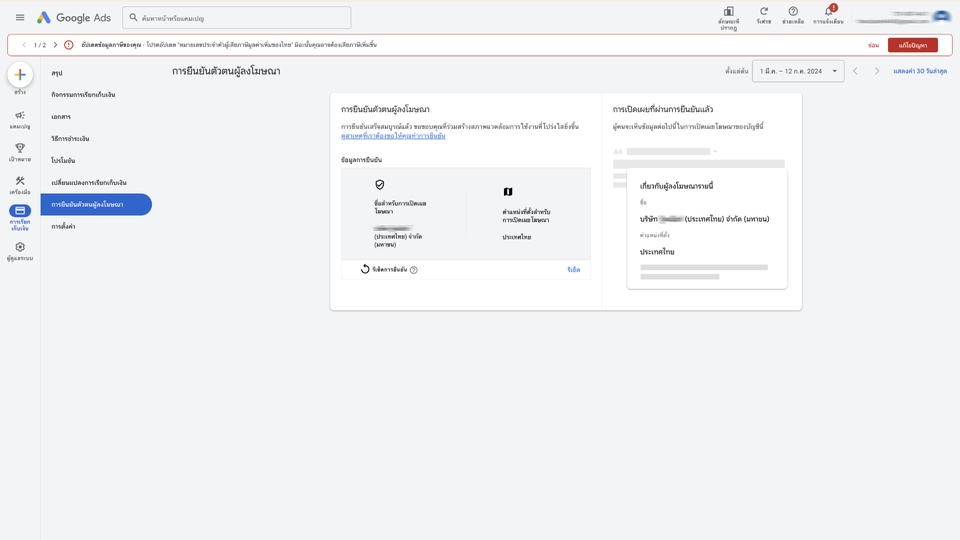This screenshot has height=540, width=960.
Task: Click the Reset link in verification card
Action: 574,269
